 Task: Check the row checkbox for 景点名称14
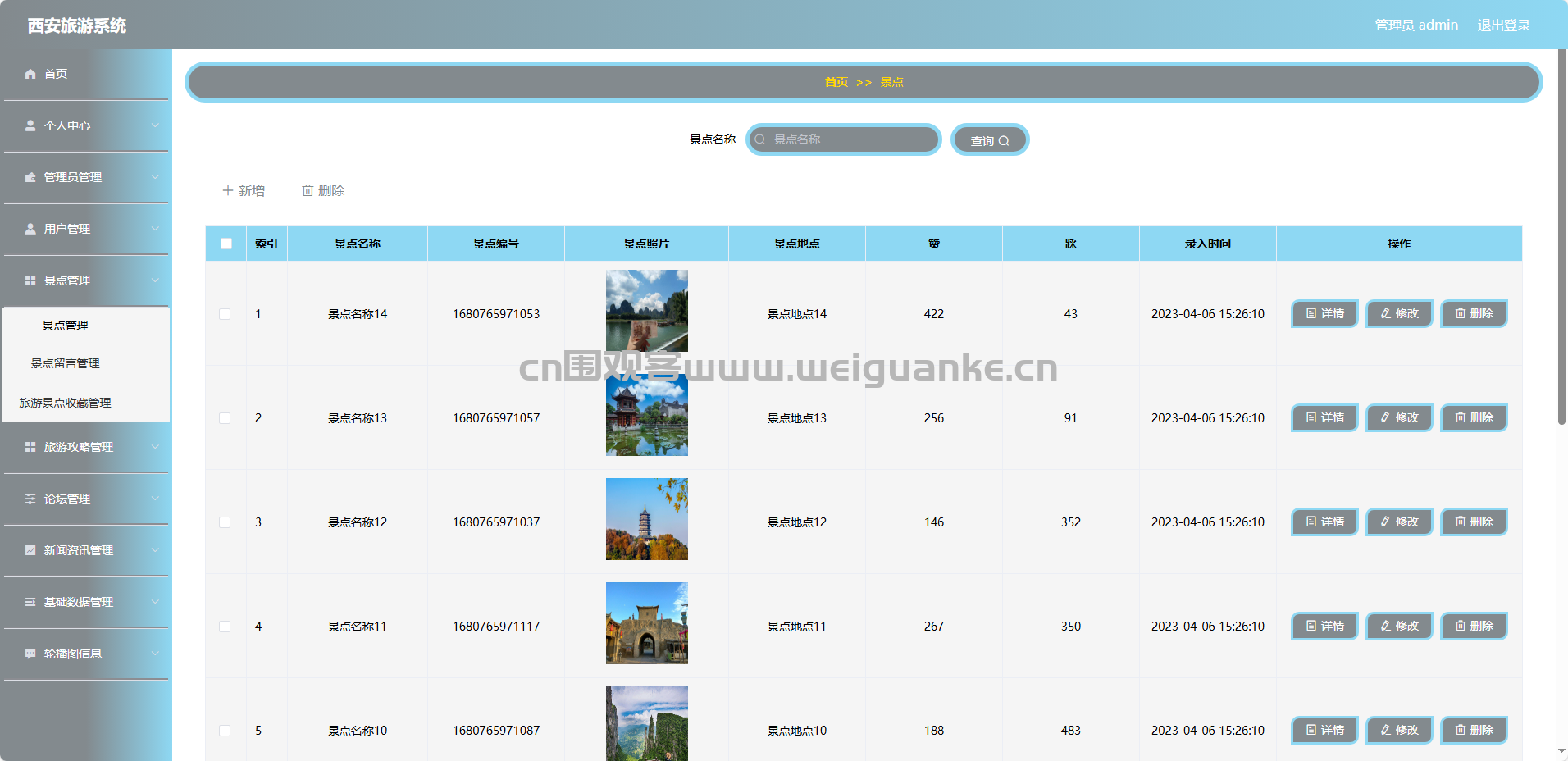(x=225, y=314)
